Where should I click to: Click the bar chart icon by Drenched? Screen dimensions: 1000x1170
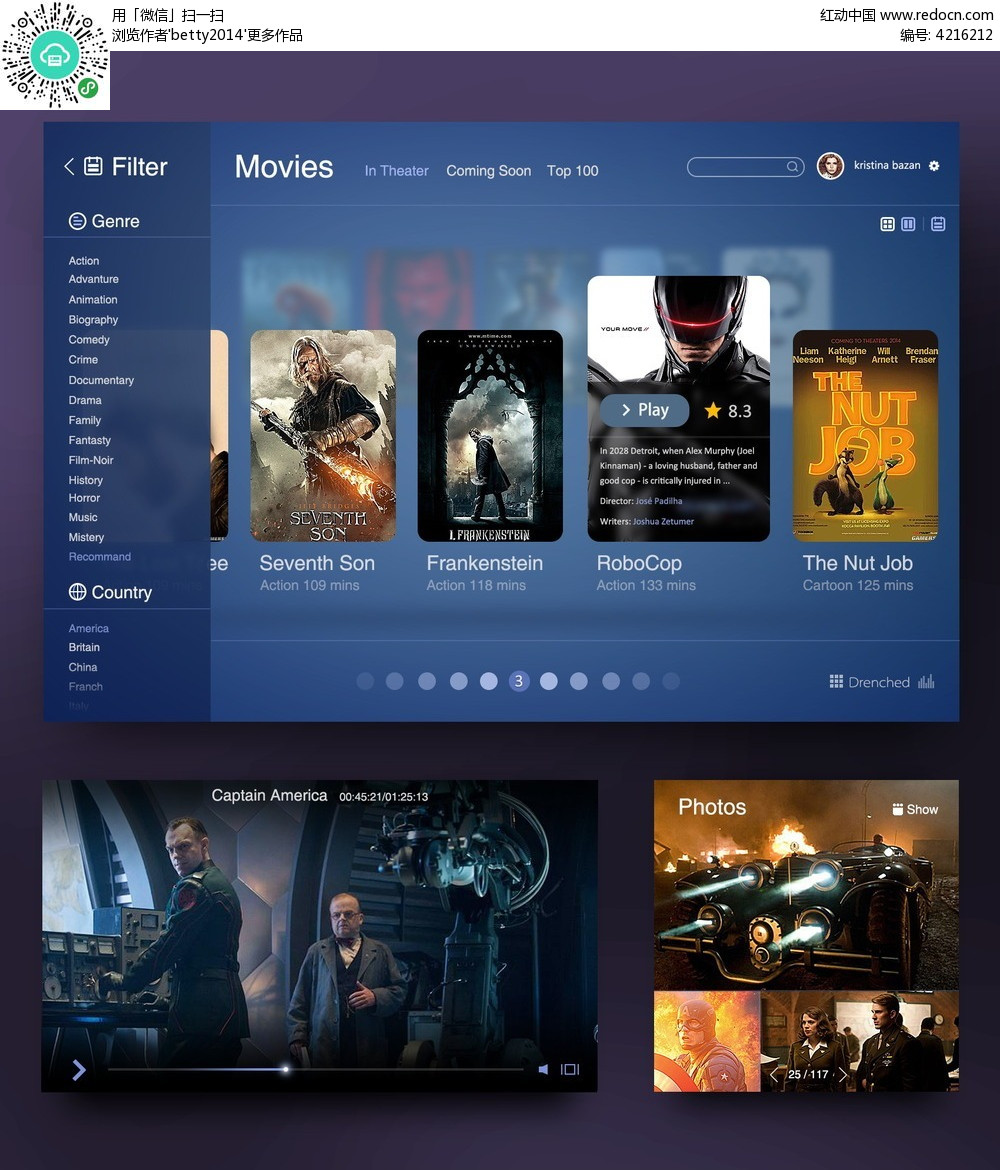(x=926, y=681)
